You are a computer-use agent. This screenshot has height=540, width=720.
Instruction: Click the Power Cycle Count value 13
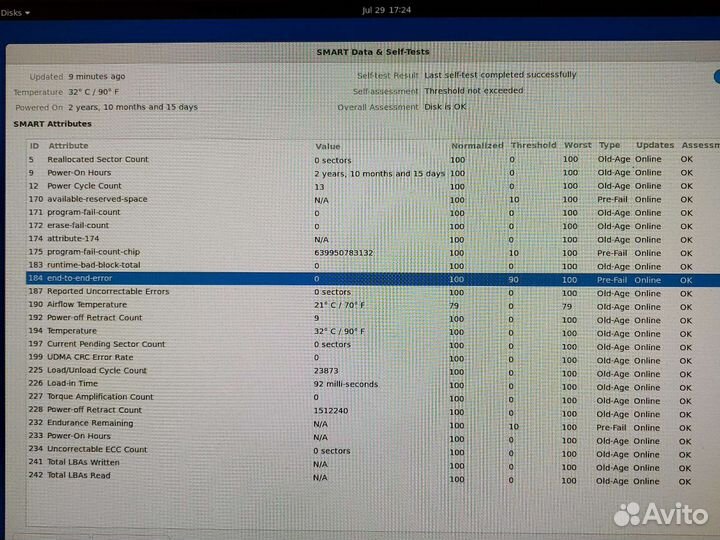[319, 187]
